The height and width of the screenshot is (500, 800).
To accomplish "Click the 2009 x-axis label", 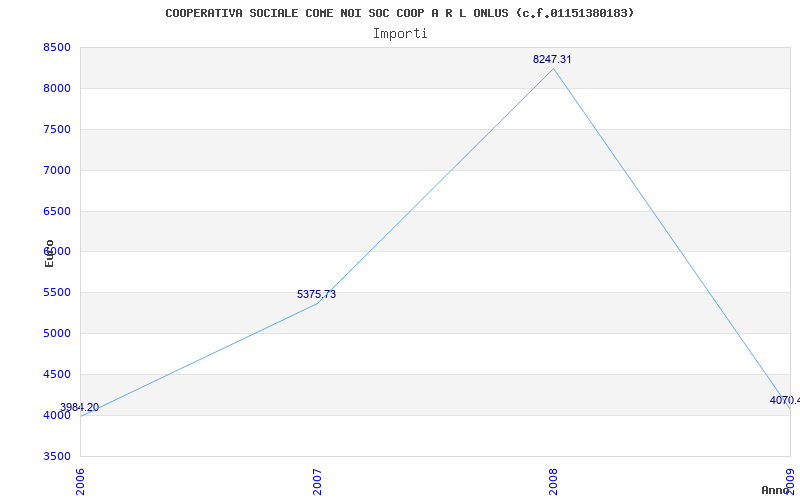I will 789,480.
